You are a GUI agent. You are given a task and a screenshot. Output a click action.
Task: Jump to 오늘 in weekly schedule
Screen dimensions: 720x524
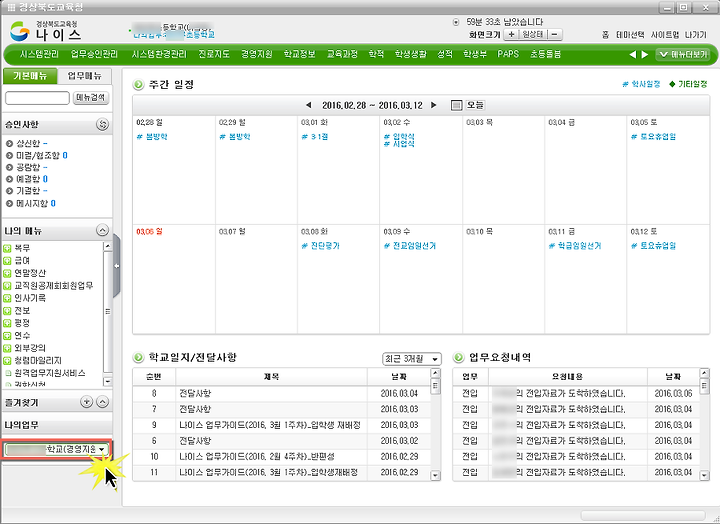[x=475, y=105]
